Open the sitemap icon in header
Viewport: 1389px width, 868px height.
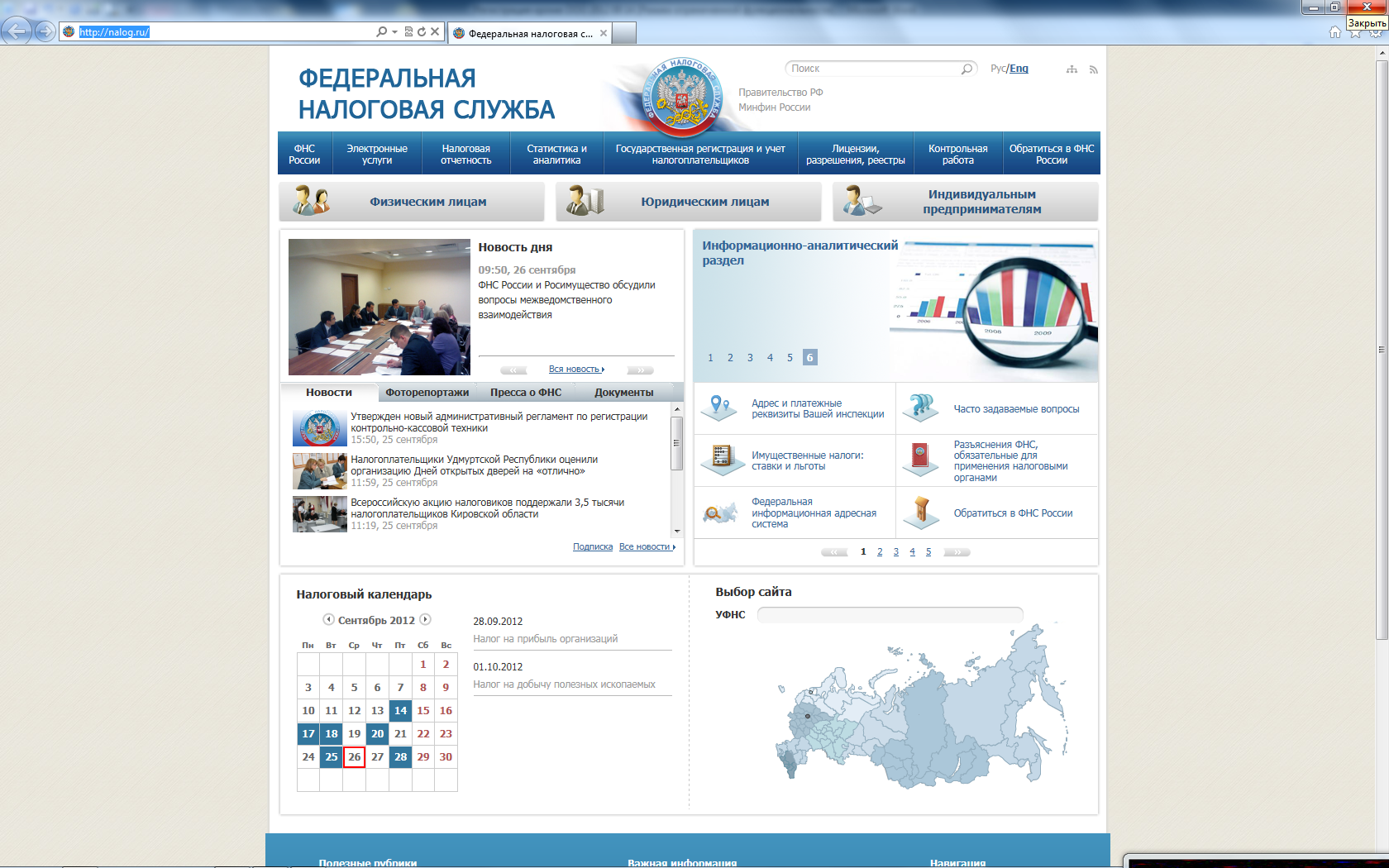[1072, 69]
